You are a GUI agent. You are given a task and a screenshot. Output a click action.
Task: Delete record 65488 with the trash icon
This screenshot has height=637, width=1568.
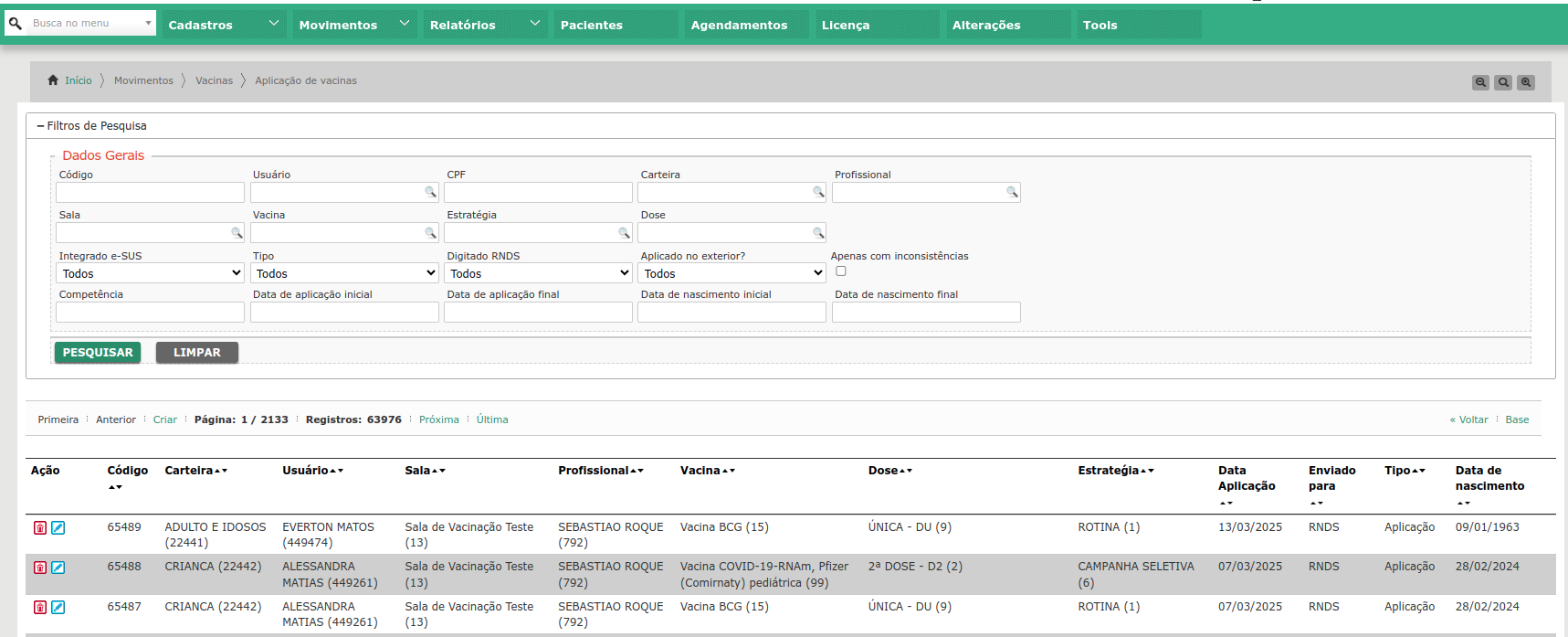point(40,568)
